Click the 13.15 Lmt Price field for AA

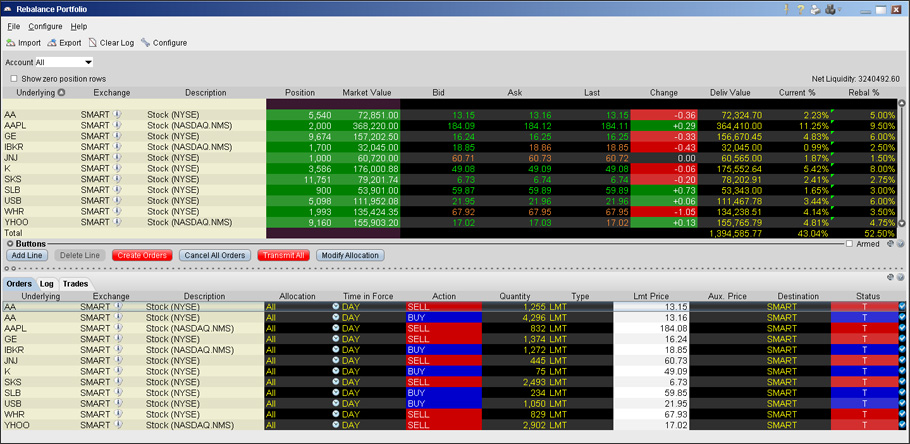652,306
